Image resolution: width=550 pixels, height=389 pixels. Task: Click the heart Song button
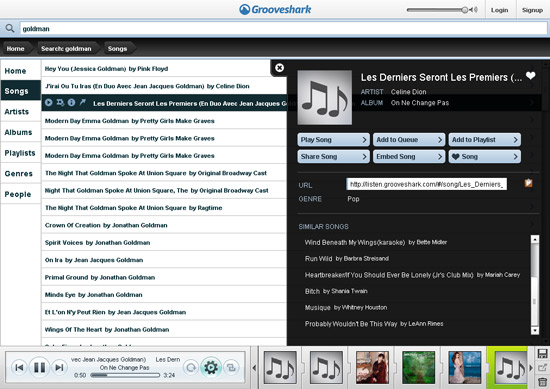[484, 156]
